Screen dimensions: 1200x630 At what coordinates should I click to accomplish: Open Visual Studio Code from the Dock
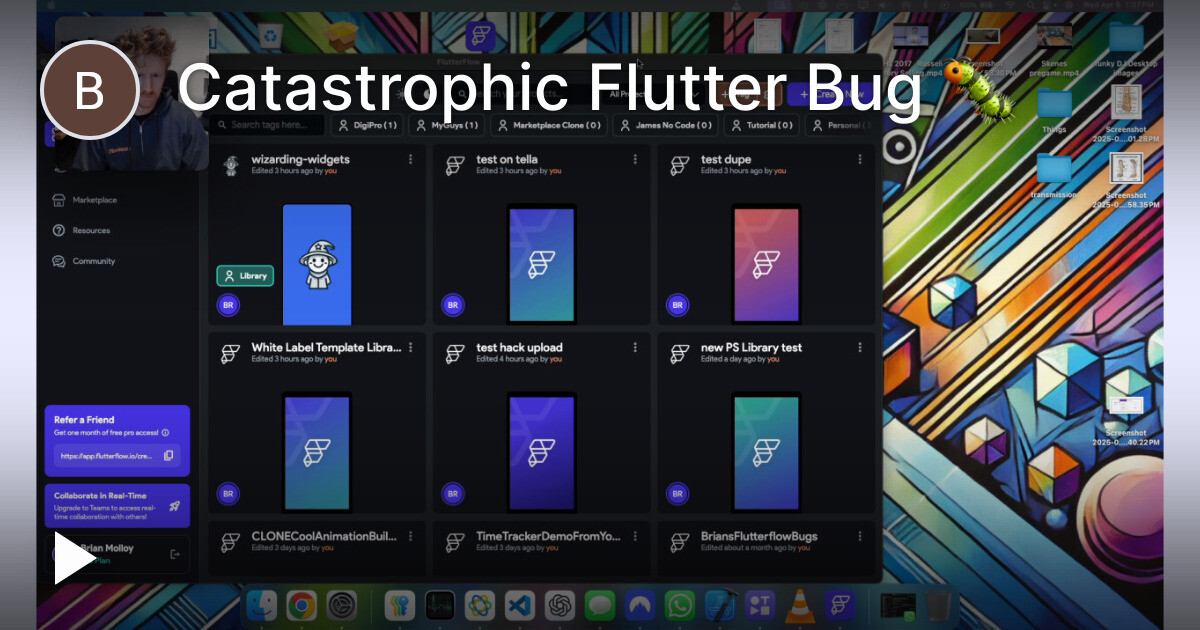(x=518, y=605)
